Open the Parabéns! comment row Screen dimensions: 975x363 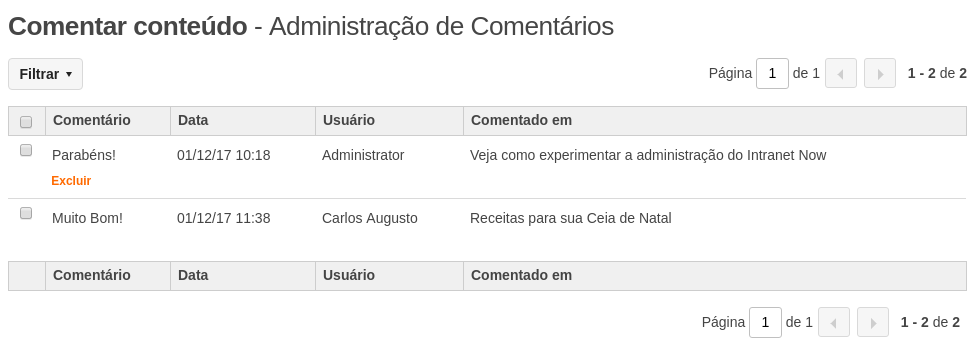click(x=84, y=155)
